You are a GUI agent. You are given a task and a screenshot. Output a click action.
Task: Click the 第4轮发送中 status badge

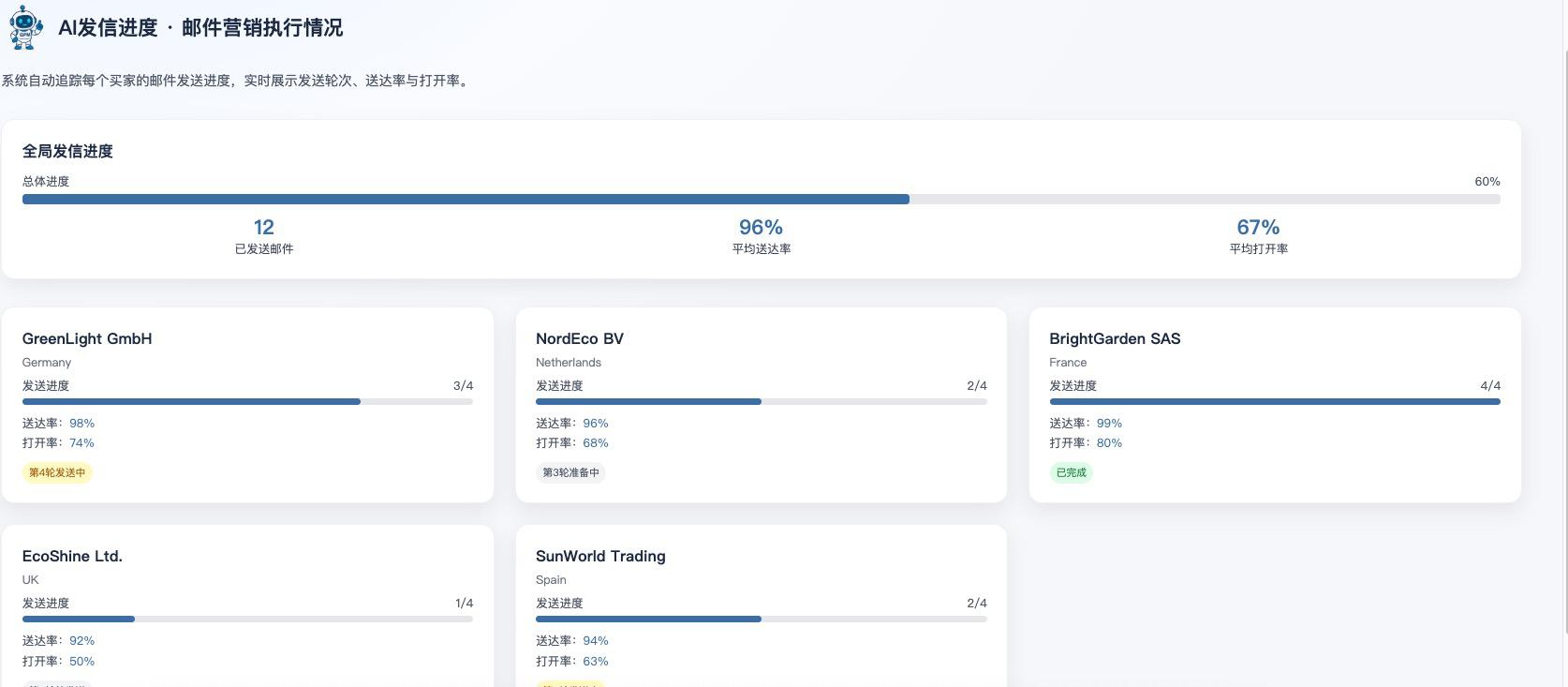57,473
